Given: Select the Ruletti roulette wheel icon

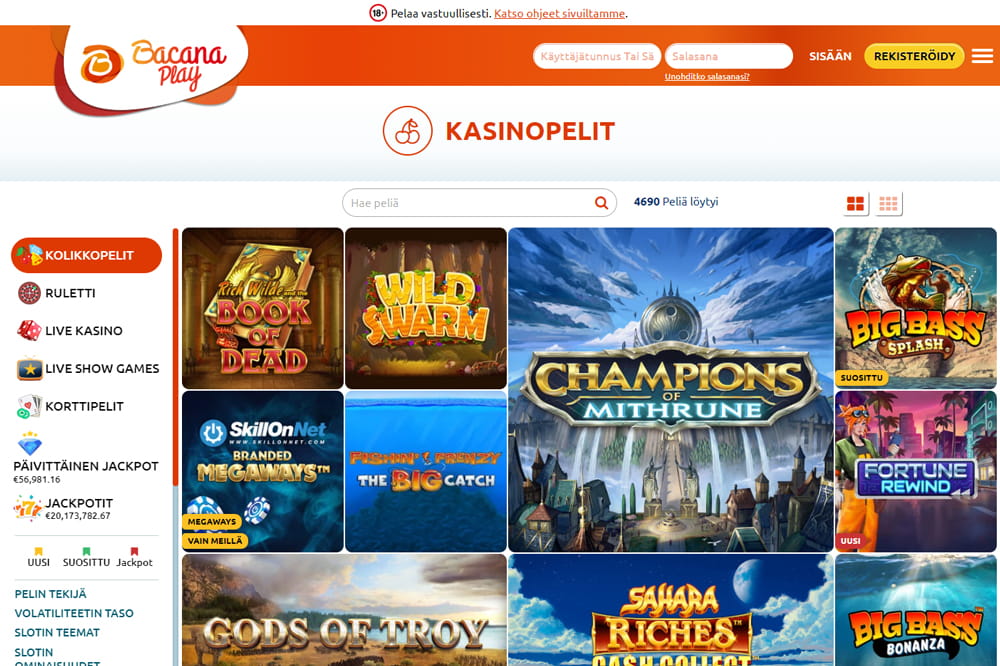Looking at the screenshot, I should pos(29,293).
